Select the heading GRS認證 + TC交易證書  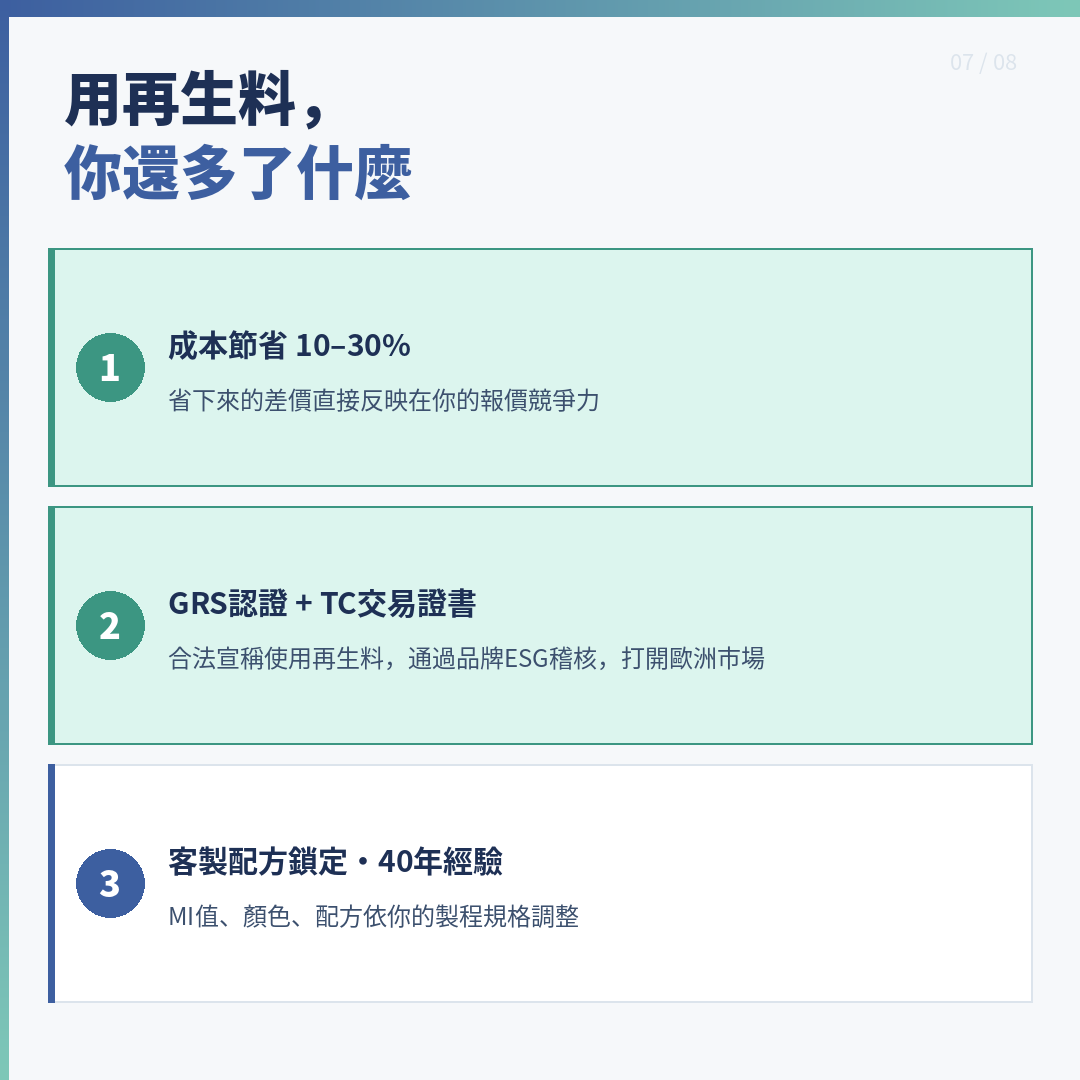[322, 604]
